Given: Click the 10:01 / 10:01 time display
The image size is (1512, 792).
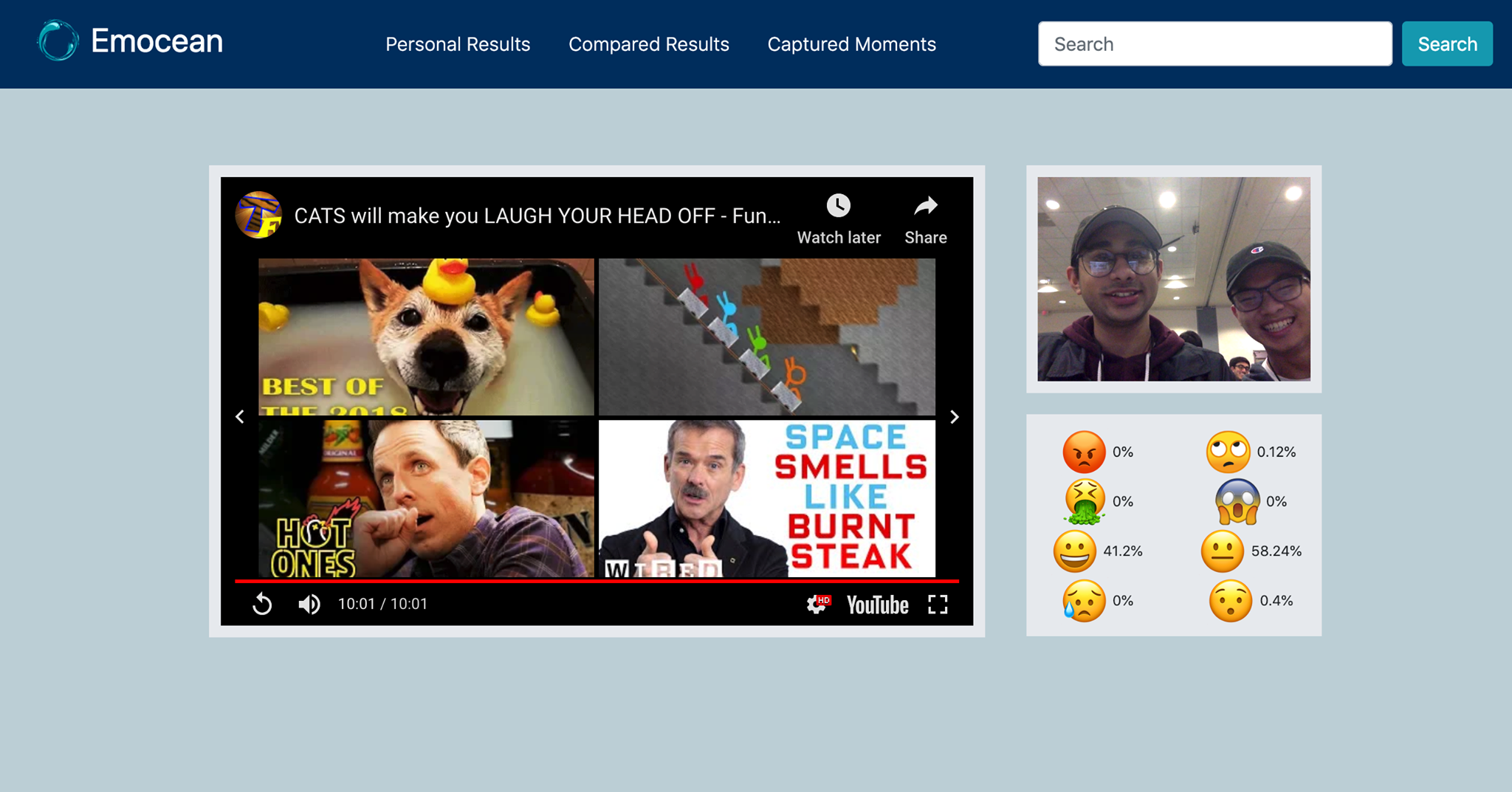Looking at the screenshot, I should [x=382, y=604].
